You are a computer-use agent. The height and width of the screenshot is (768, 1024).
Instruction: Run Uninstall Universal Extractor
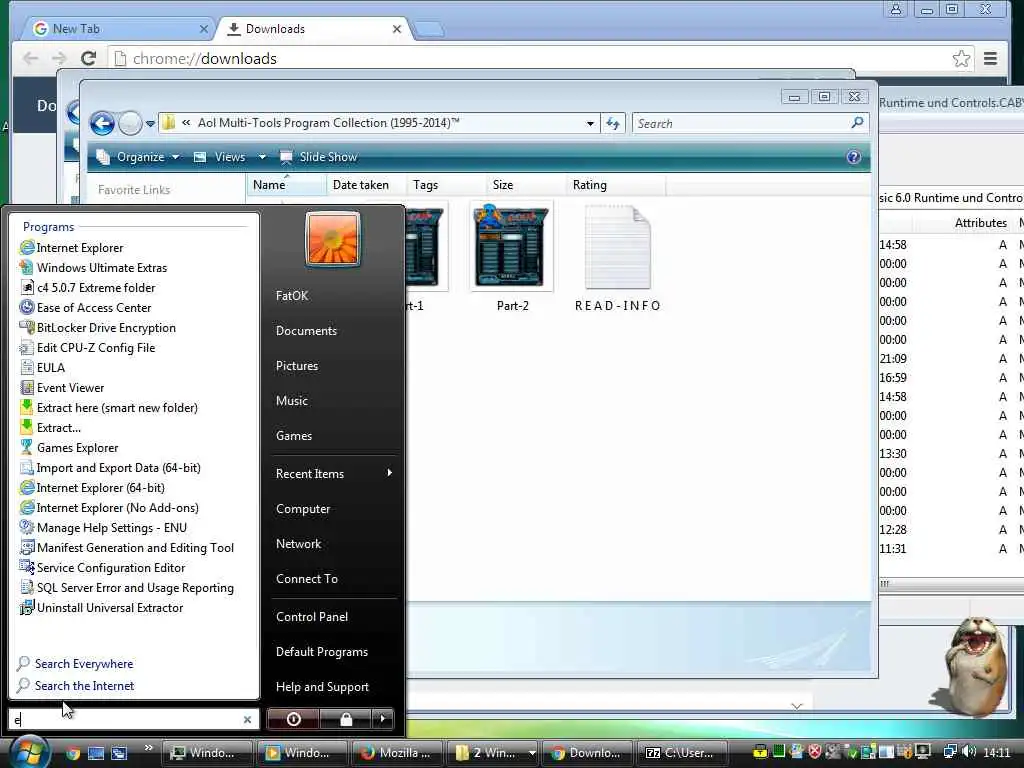coord(101,608)
